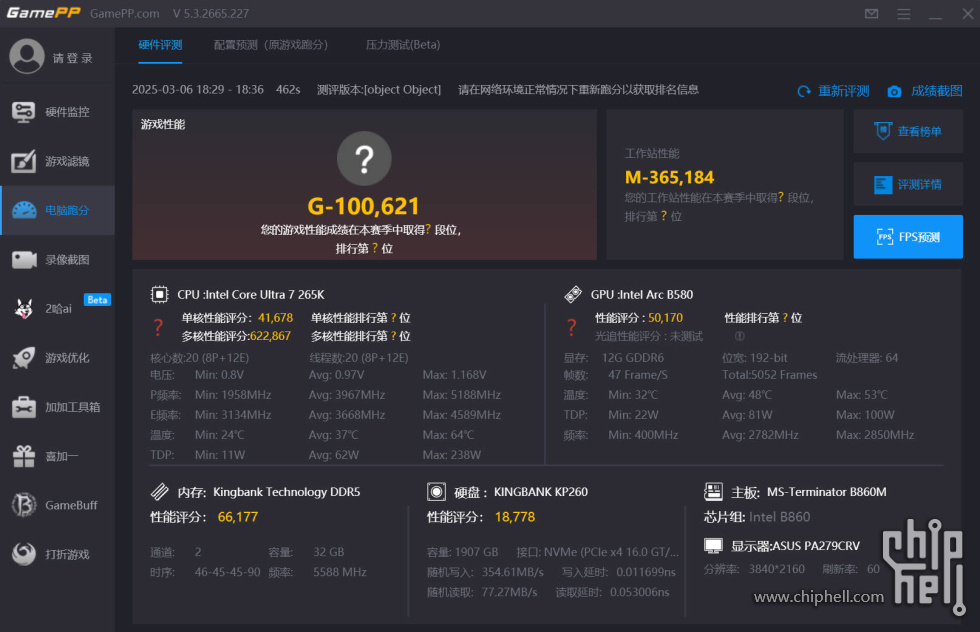The height and width of the screenshot is (632, 980).
Task: Click the memory frequency 5588 MHz
Action: (340, 572)
